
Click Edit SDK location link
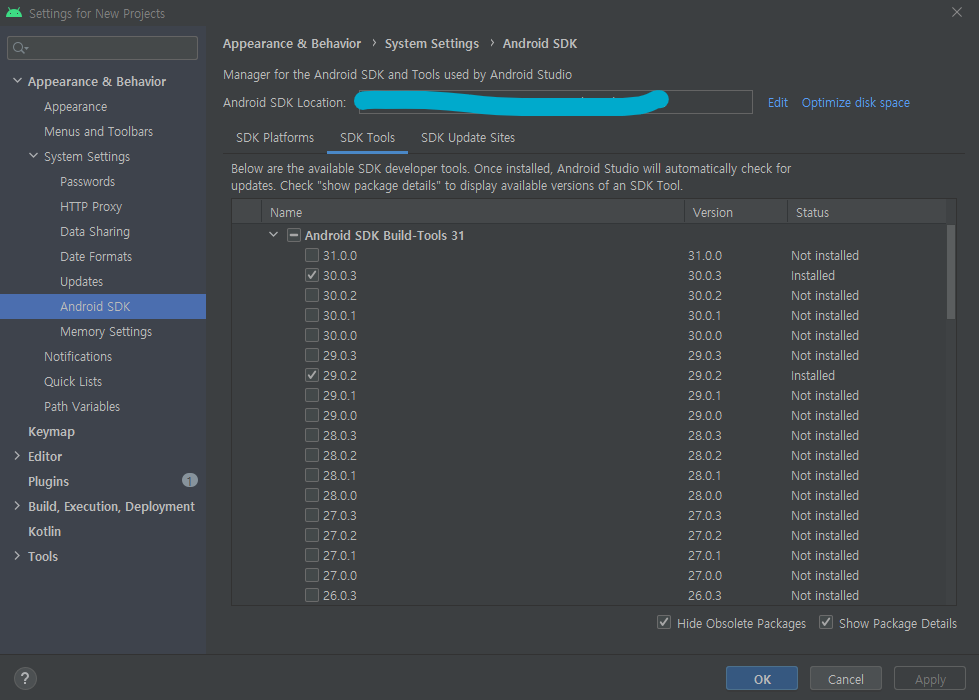click(x=777, y=102)
